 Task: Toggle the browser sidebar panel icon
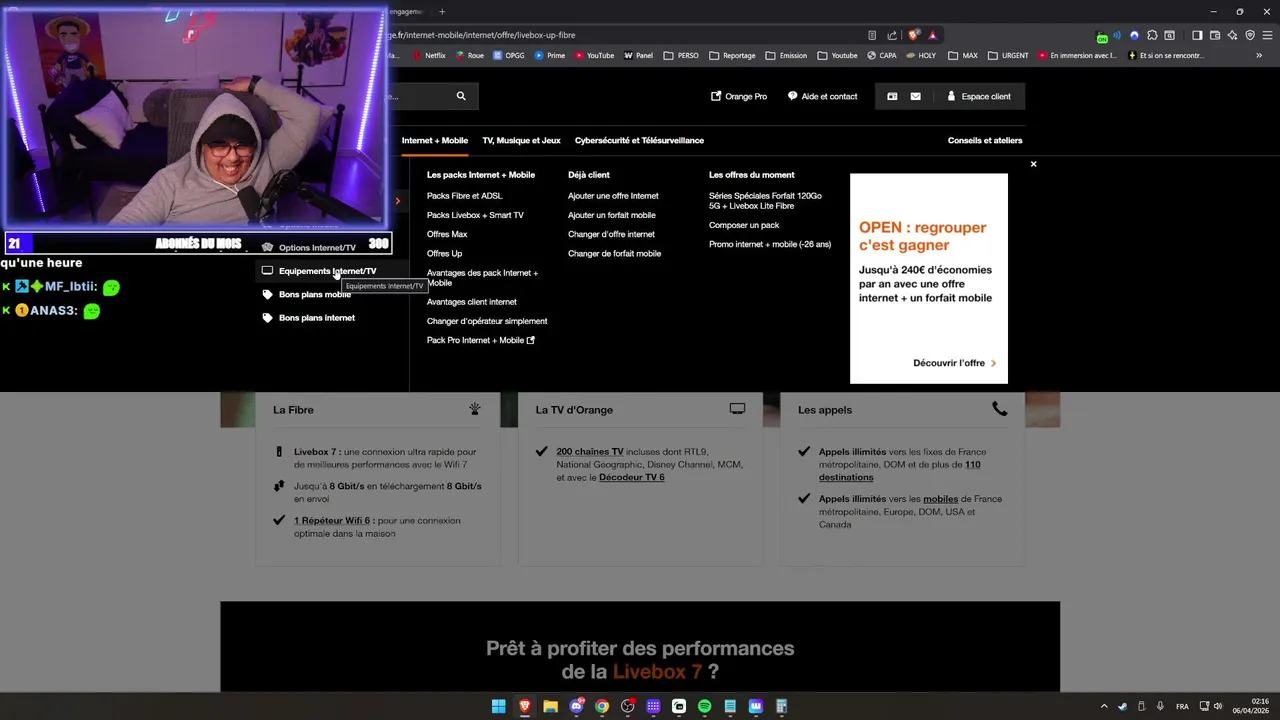(1197, 35)
